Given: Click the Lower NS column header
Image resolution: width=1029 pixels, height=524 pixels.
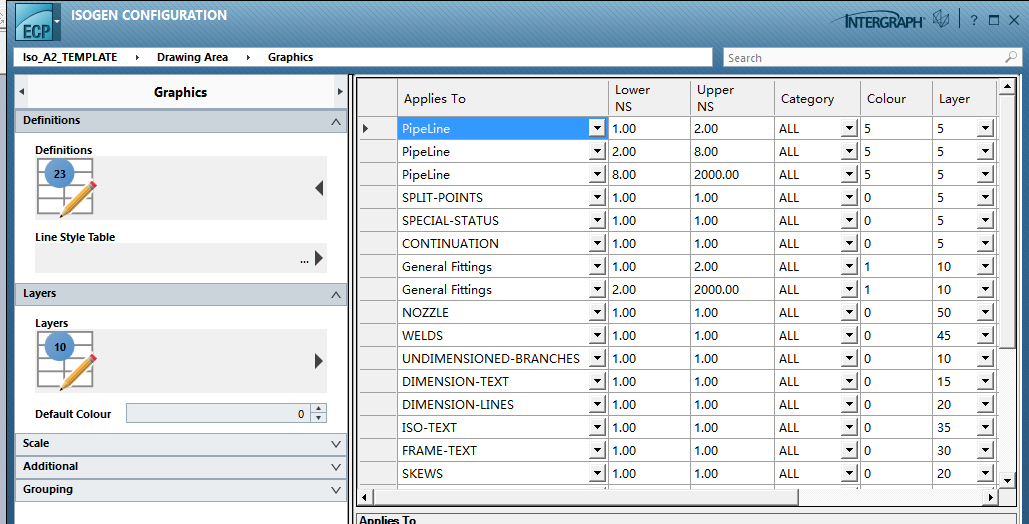Looking at the screenshot, I should [x=649, y=98].
